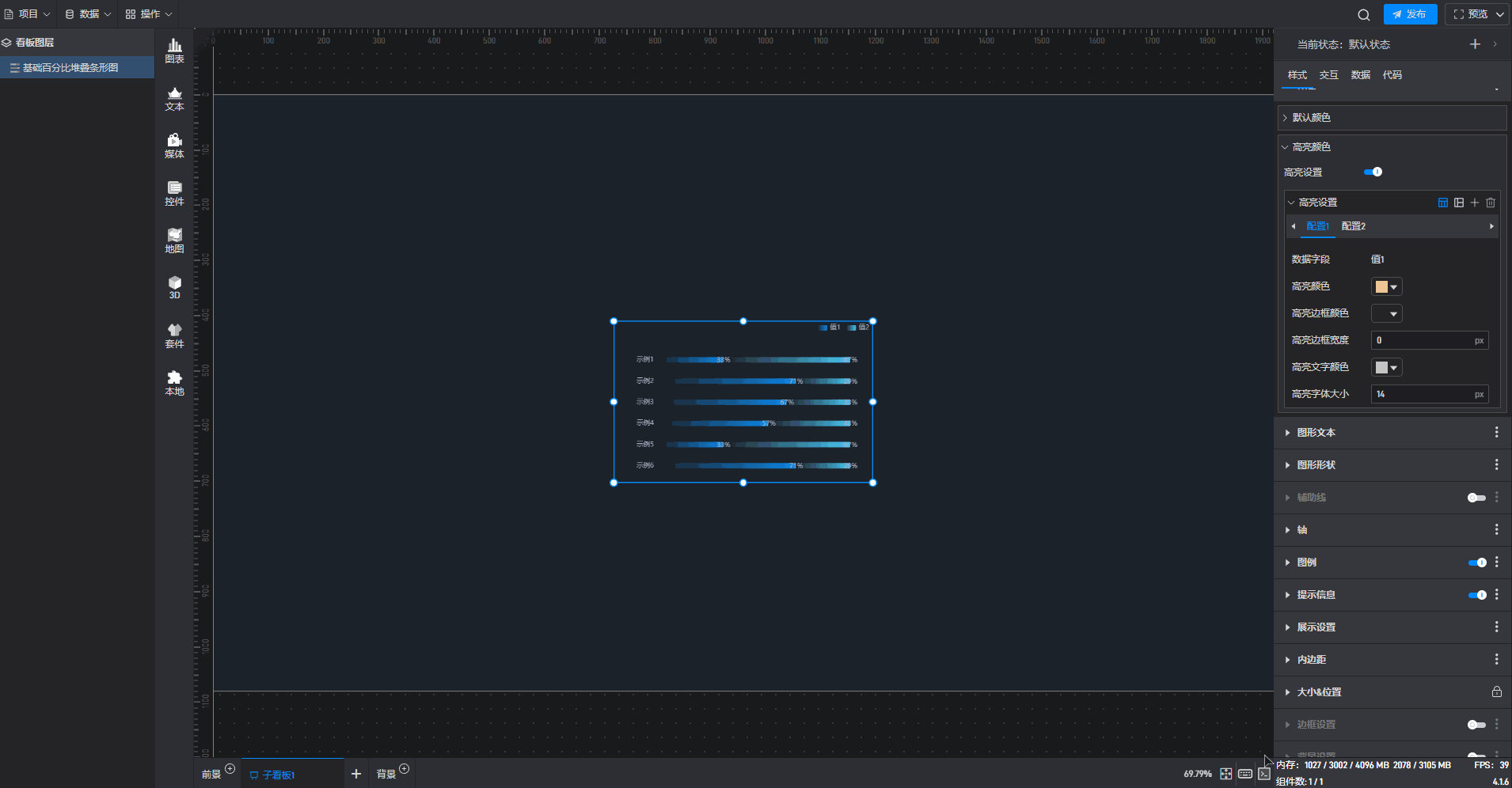This screenshot has width=1512, height=788.
Task: Enable the 辅助线 guide line toggle
Action: point(1476,498)
